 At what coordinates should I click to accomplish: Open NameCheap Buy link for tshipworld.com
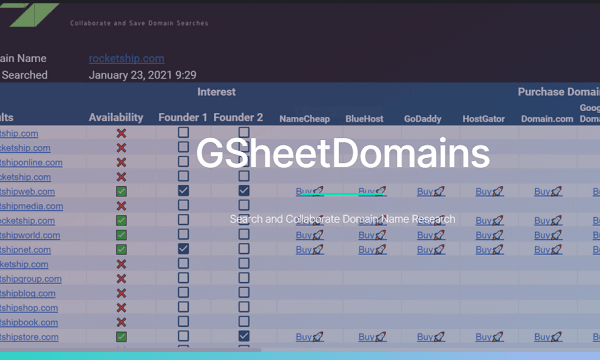310,235
